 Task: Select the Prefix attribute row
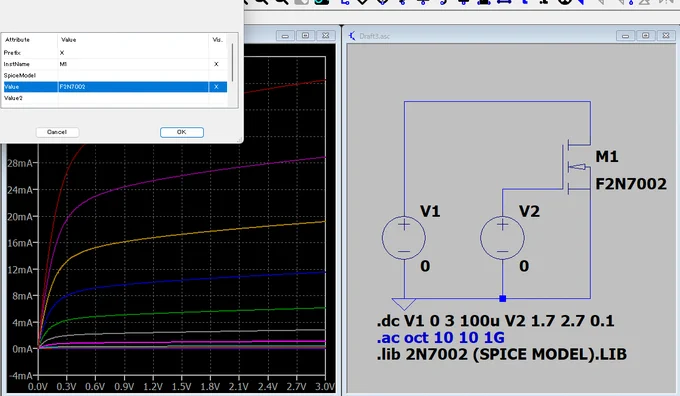(115, 53)
